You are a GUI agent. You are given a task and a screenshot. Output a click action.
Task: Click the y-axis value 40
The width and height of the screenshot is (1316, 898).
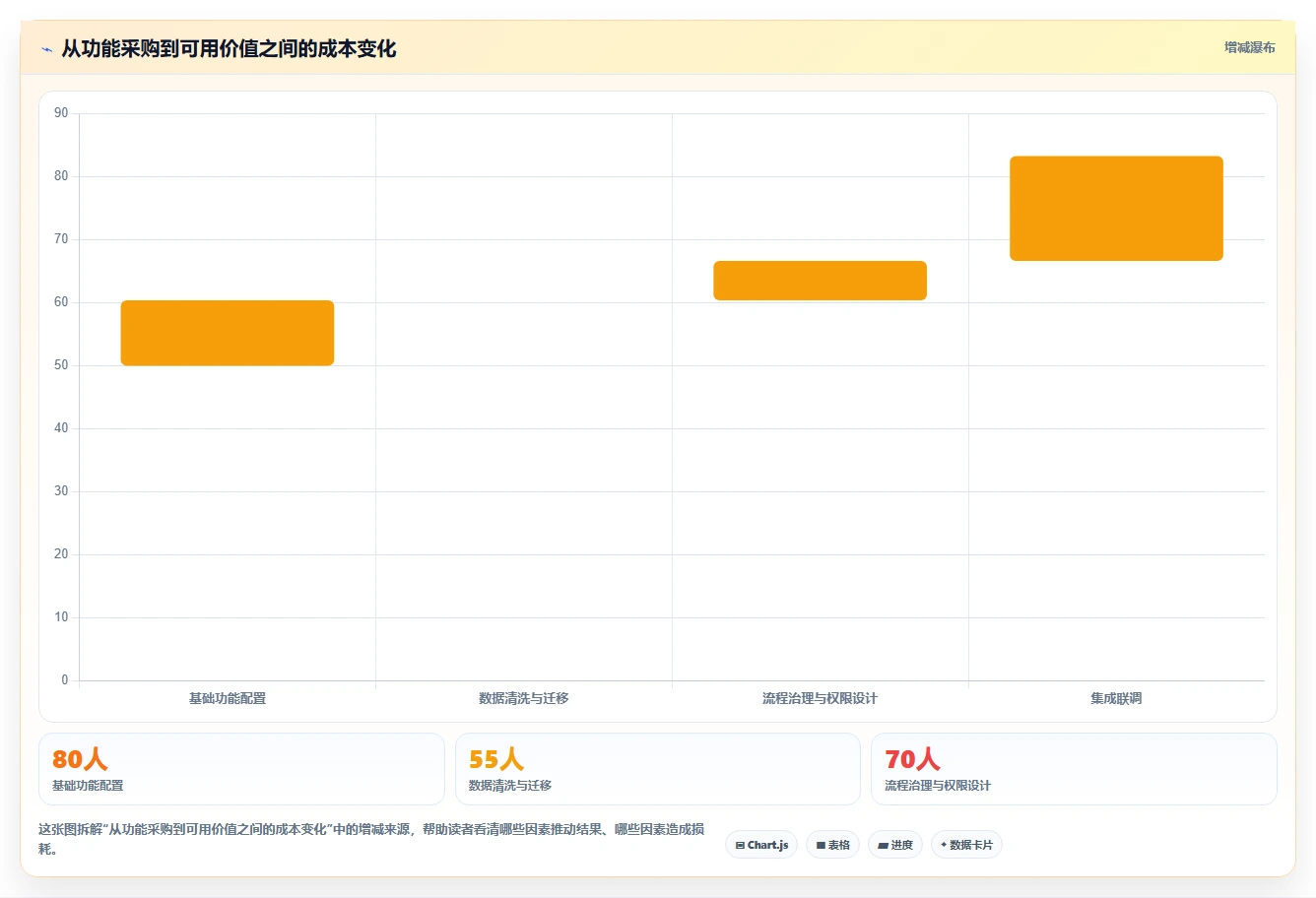click(x=61, y=428)
